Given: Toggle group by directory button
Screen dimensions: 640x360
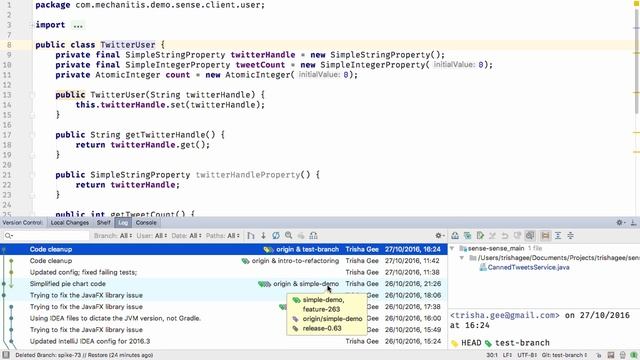Looking at the screenshot, I should 545,236.
